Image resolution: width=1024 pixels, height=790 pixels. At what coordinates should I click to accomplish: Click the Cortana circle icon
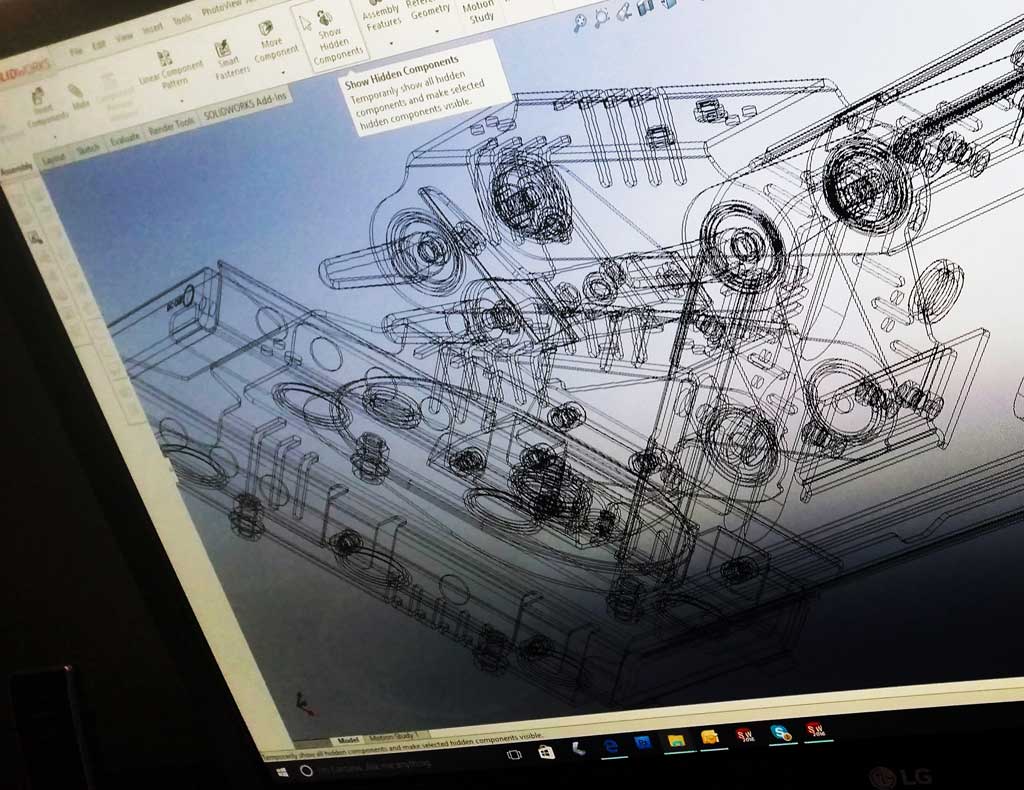pyautogui.click(x=306, y=770)
